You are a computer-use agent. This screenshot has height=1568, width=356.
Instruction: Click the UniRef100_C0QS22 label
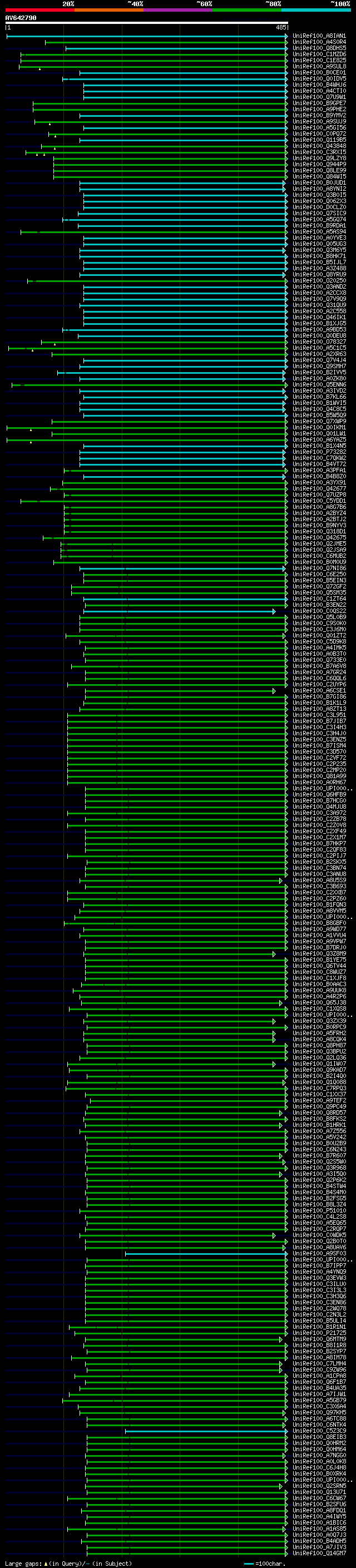(319, 611)
